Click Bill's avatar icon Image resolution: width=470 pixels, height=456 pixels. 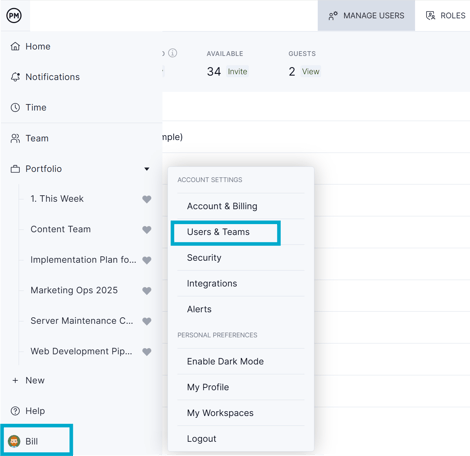(x=14, y=441)
